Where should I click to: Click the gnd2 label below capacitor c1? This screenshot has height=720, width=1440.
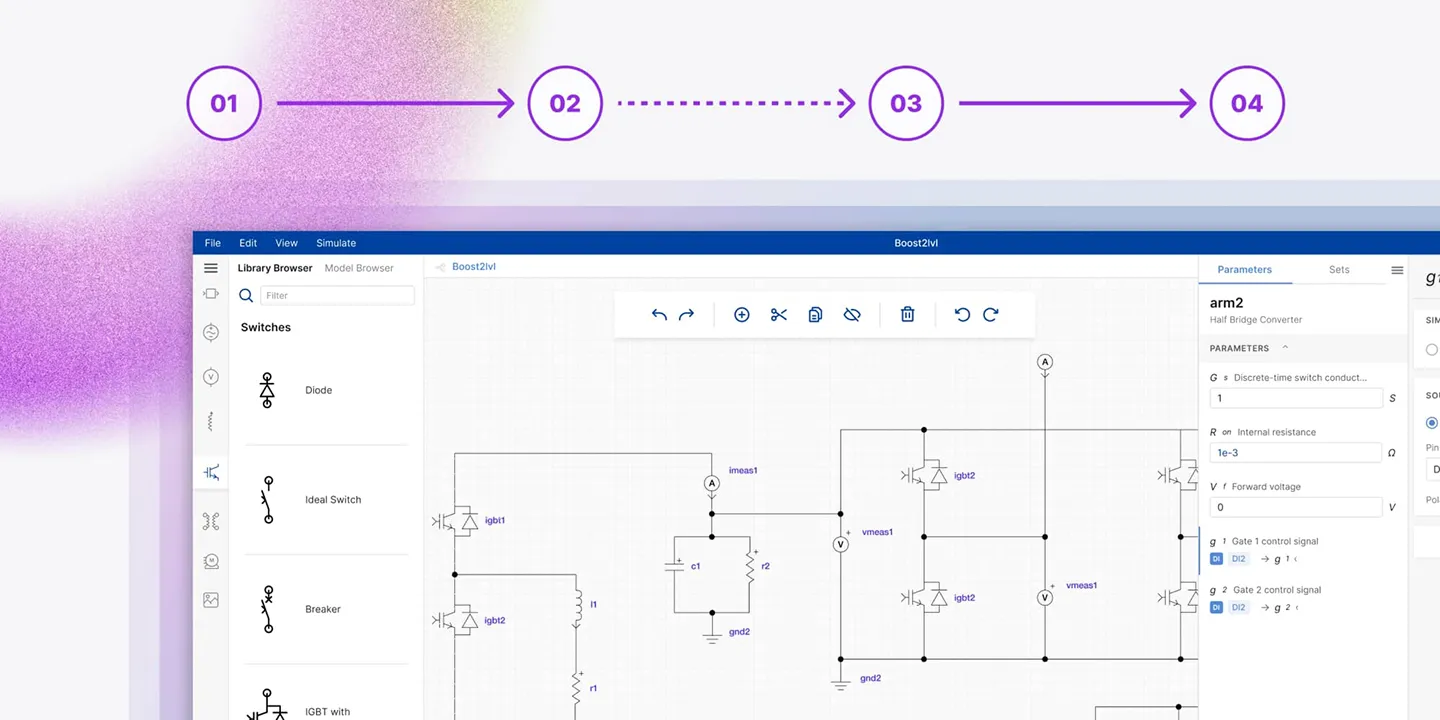click(x=740, y=632)
